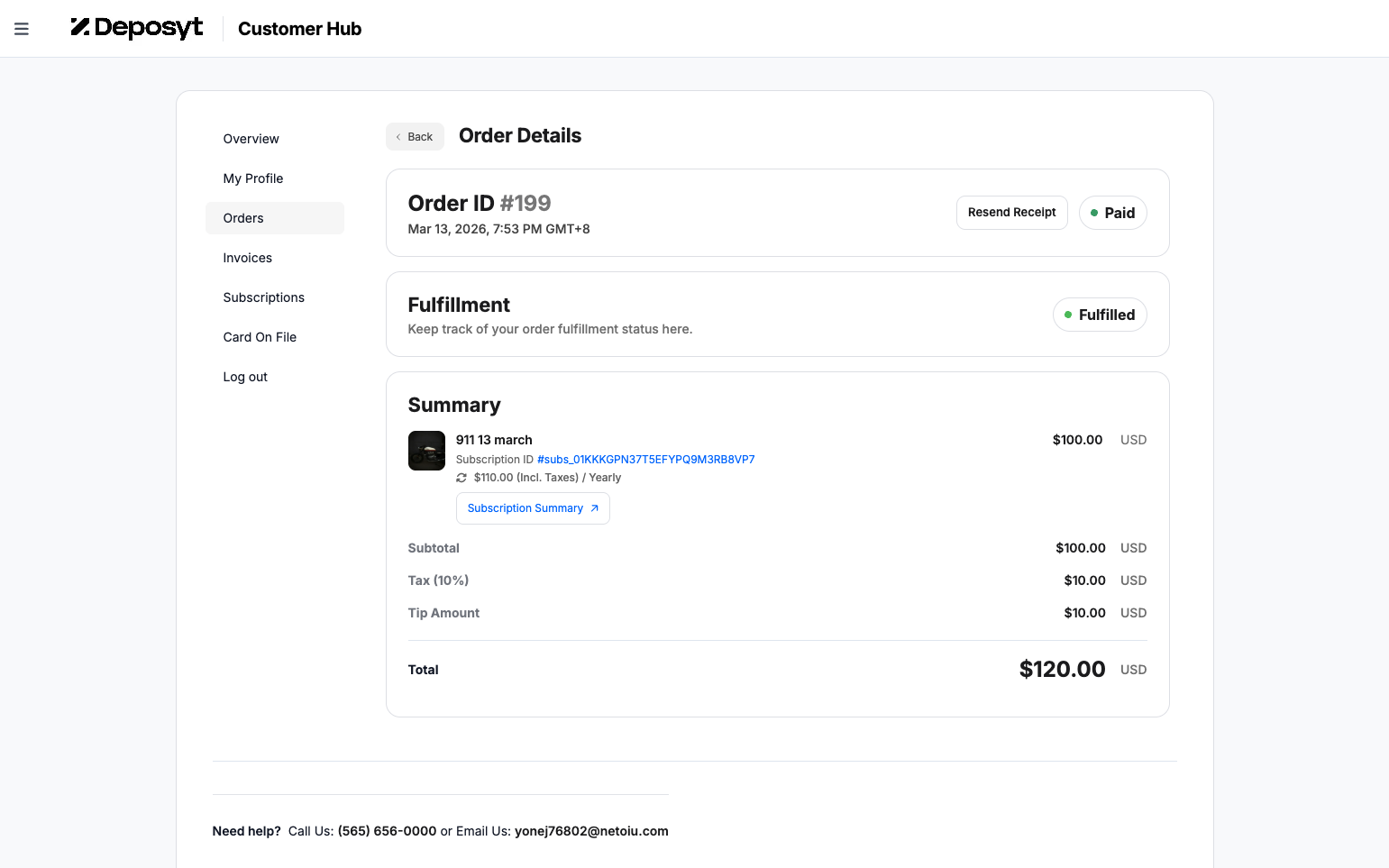The height and width of the screenshot is (868, 1389).
Task: Click the Order Details heading
Action: [520, 136]
